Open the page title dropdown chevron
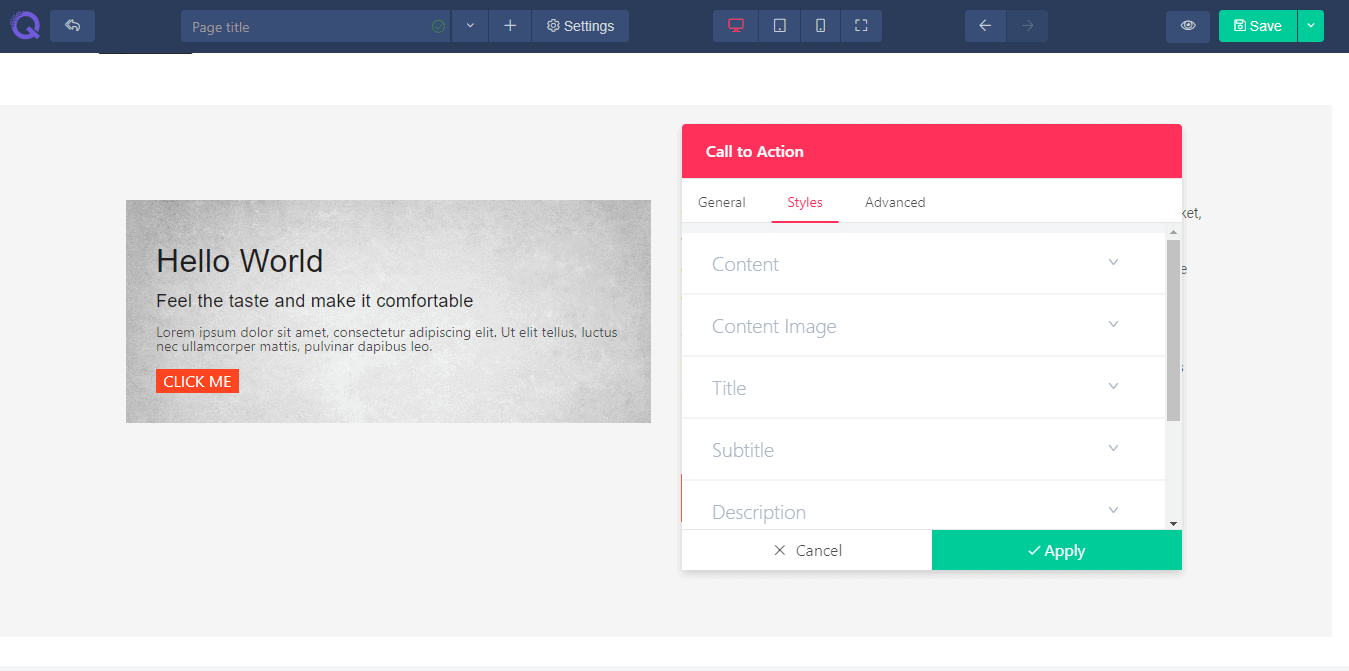Viewport: 1349px width, 671px height. (470, 26)
